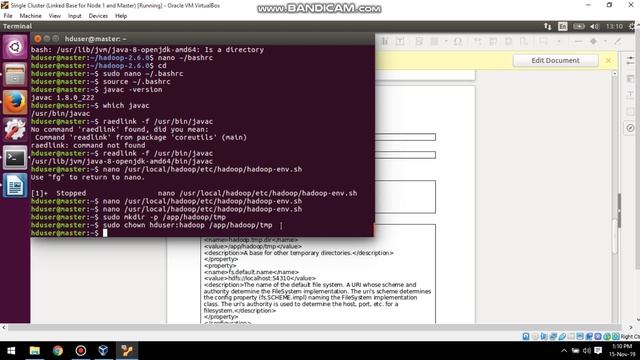The height and width of the screenshot is (360, 640).
Task: Open the Ubuntu Dash search launcher
Action: [x=15, y=47]
